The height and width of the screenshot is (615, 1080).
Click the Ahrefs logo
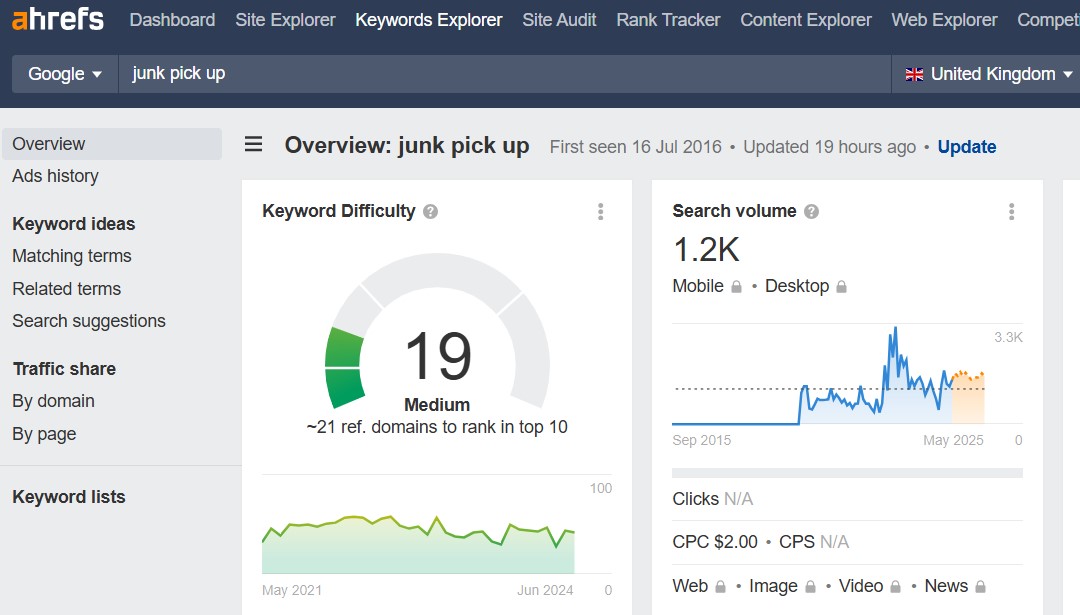click(x=58, y=19)
